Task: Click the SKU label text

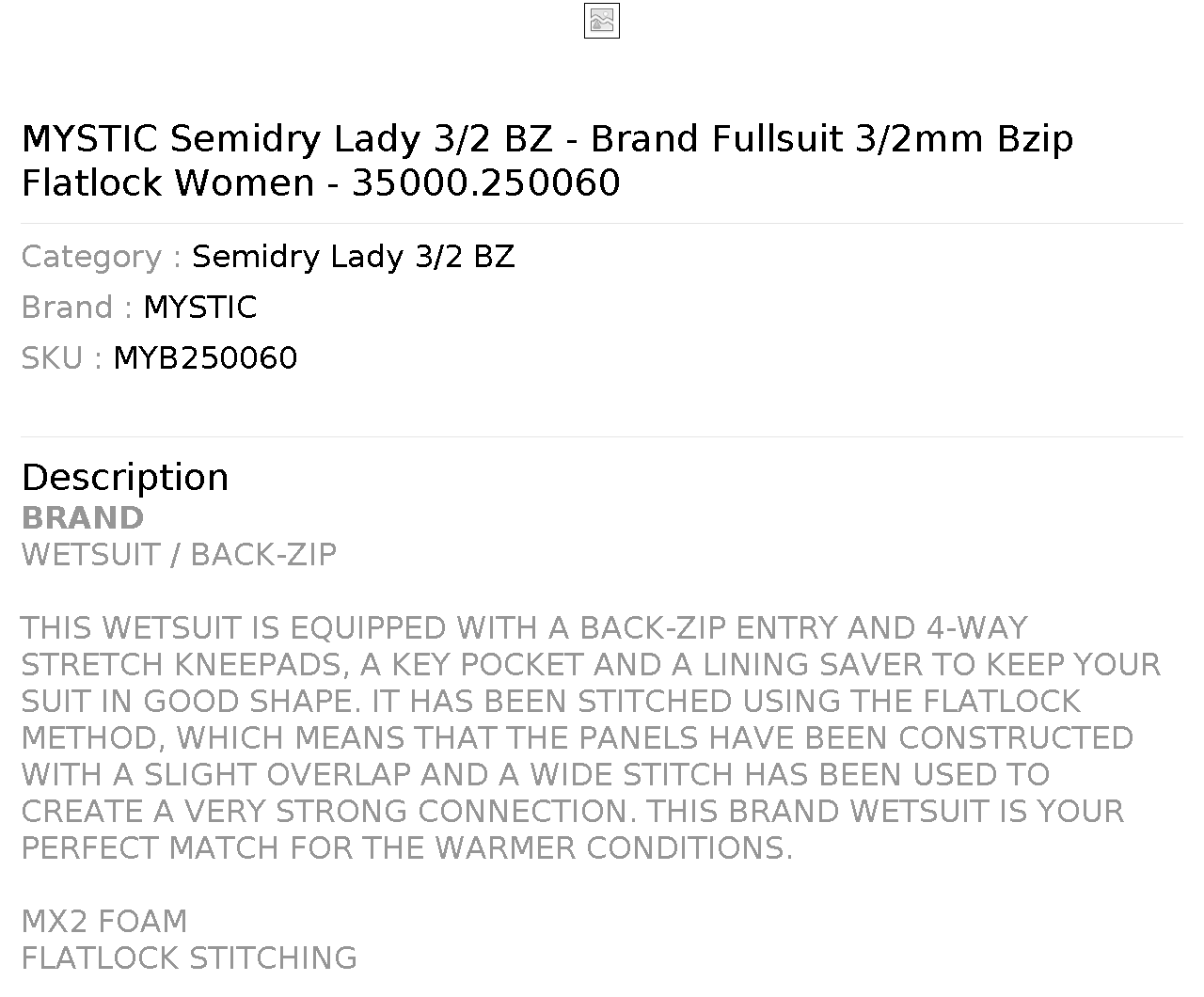Action: point(62,358)
